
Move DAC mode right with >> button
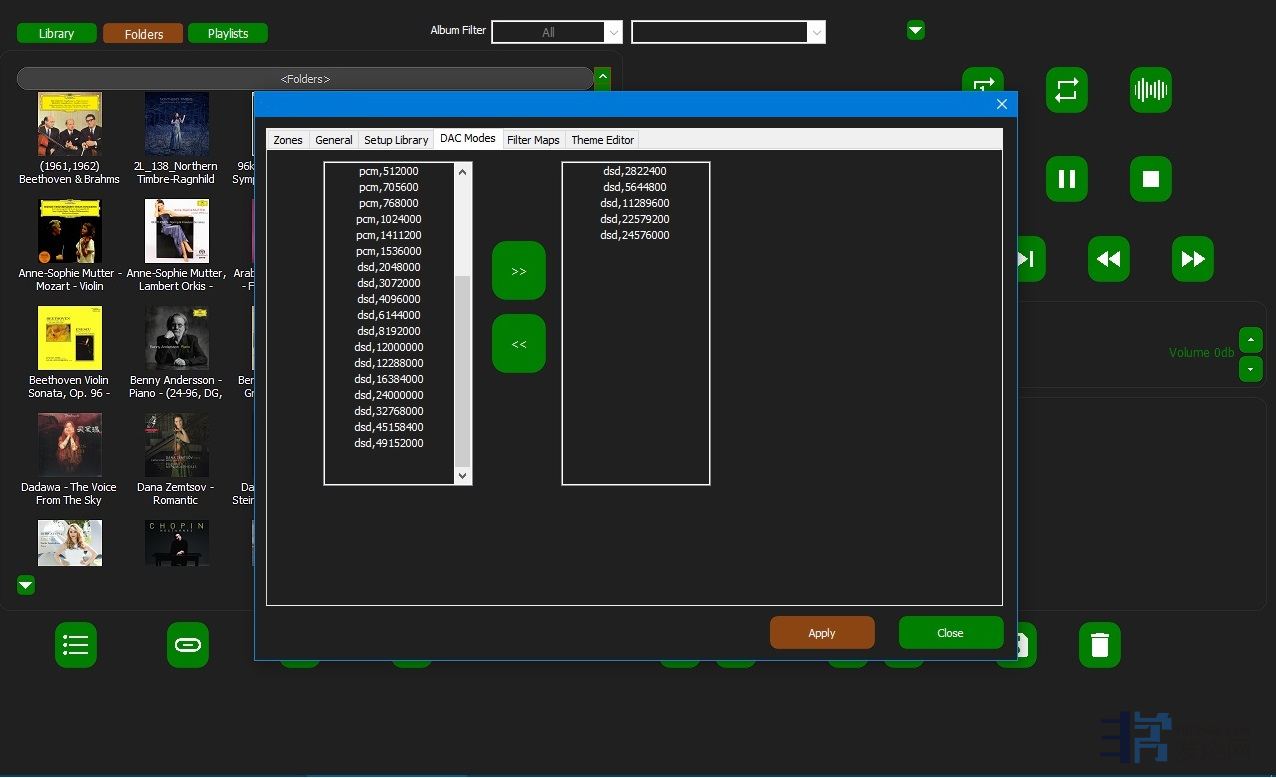pos(518,271)
